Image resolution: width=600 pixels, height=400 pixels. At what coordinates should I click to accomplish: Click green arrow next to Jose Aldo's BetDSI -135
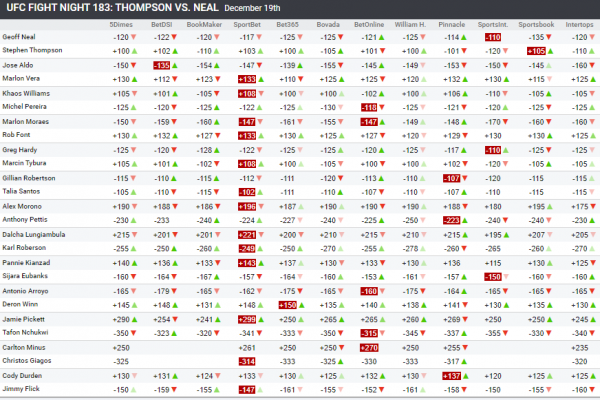tap(174, 65)
